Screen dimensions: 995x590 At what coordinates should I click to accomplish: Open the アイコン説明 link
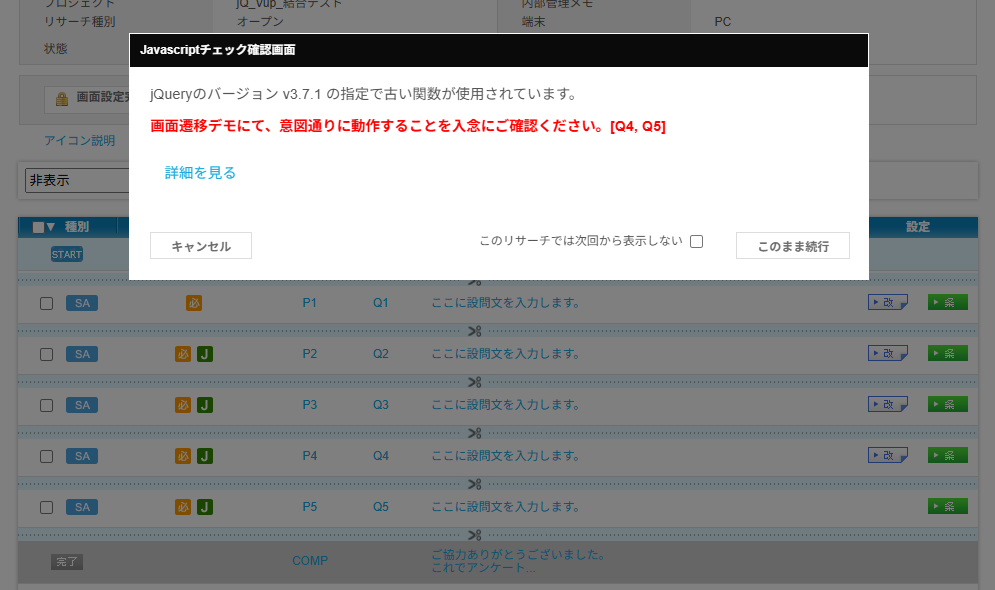tap(80, 141)
